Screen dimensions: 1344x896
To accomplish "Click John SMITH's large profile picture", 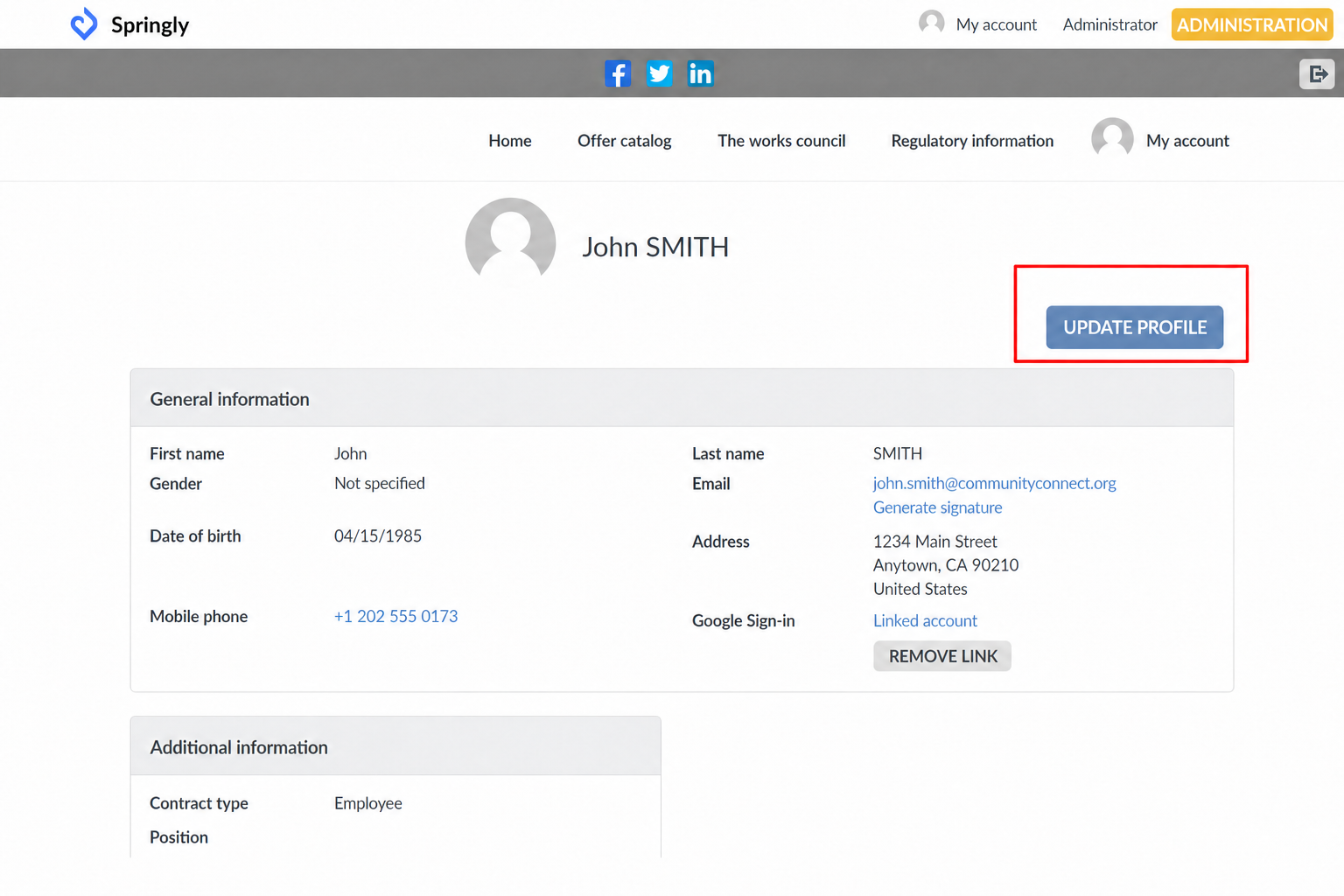I will click(x=510, y=241).
